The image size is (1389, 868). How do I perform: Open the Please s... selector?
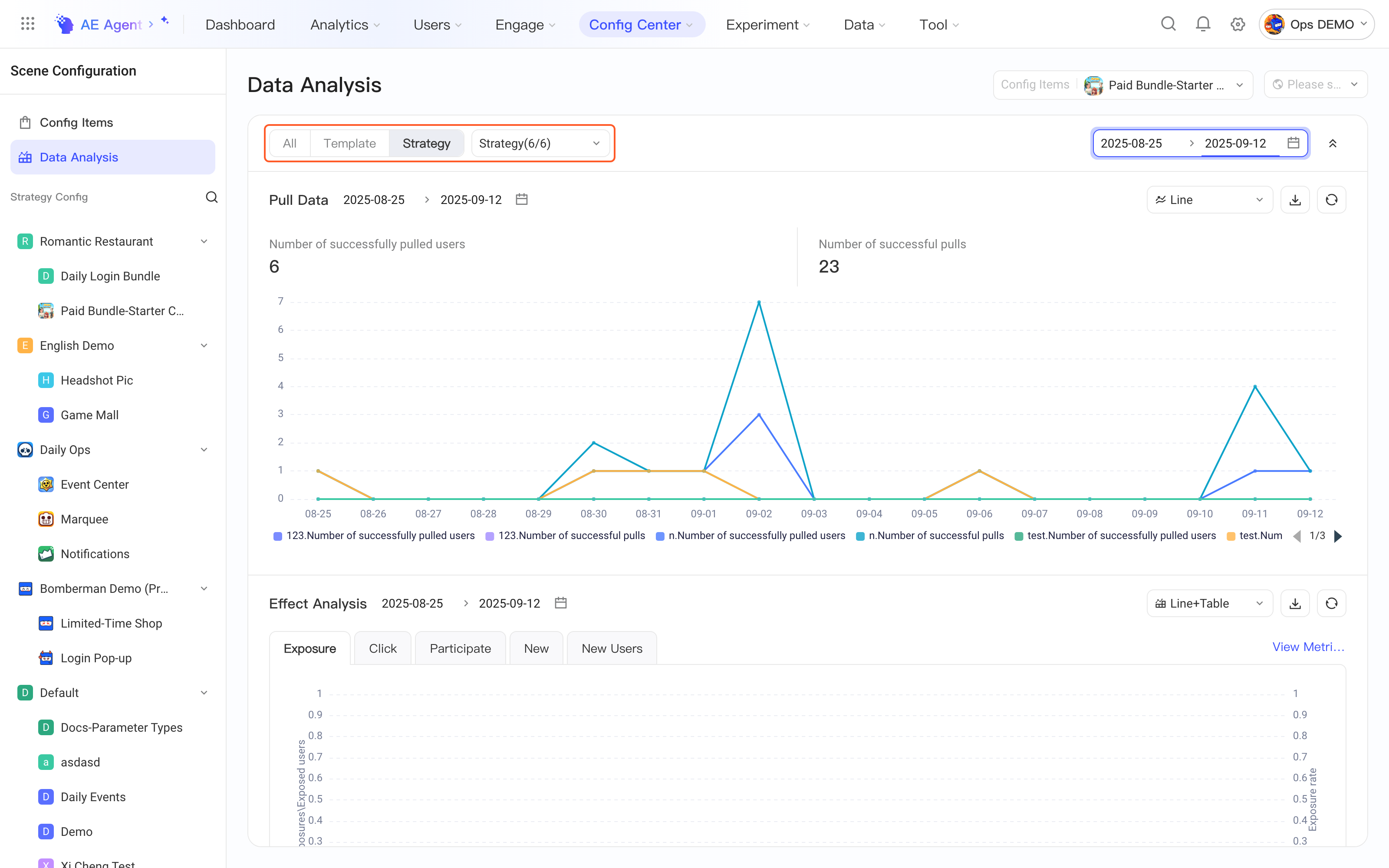[x=1316, y=85]
